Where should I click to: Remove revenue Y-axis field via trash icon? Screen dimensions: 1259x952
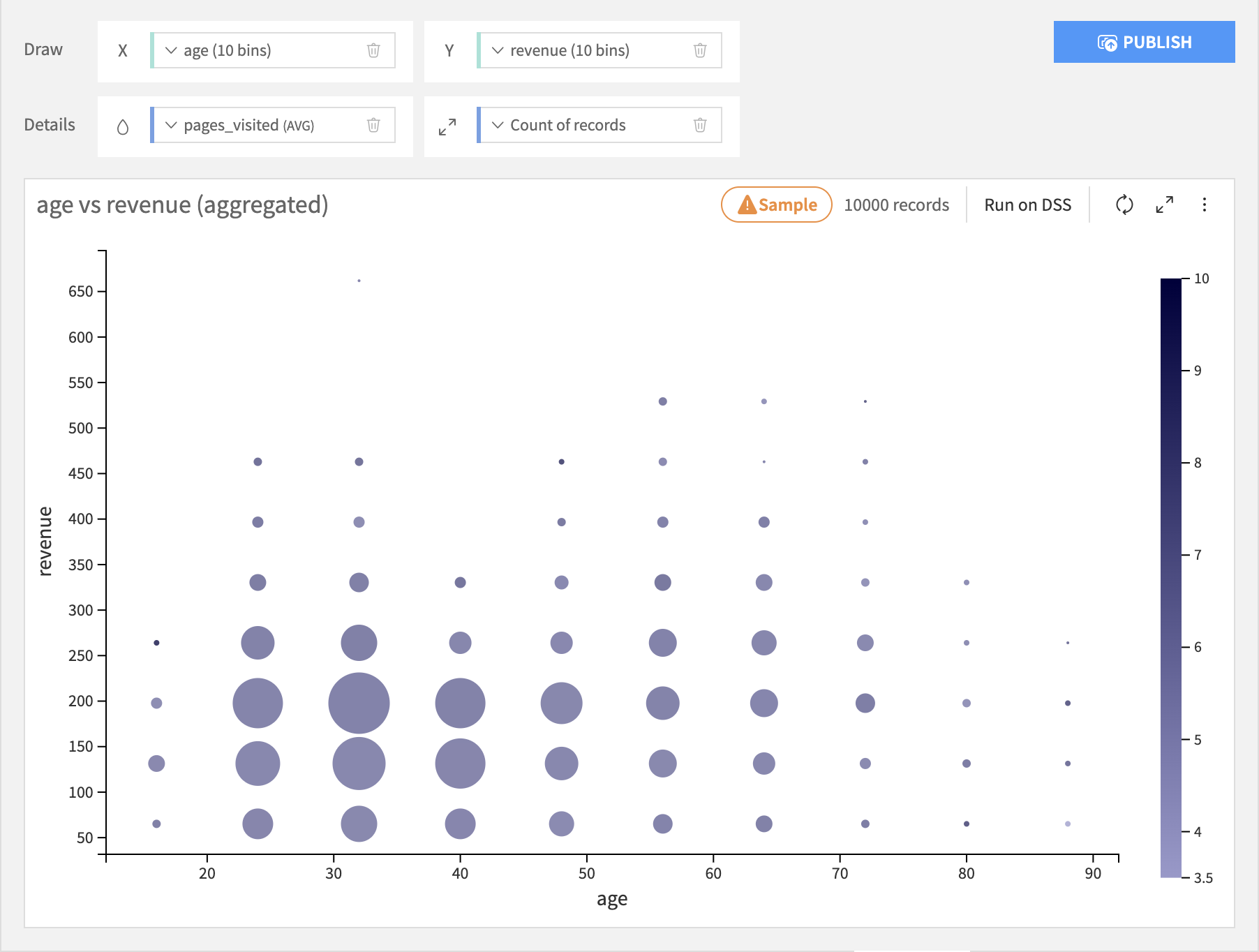(700, 50)
